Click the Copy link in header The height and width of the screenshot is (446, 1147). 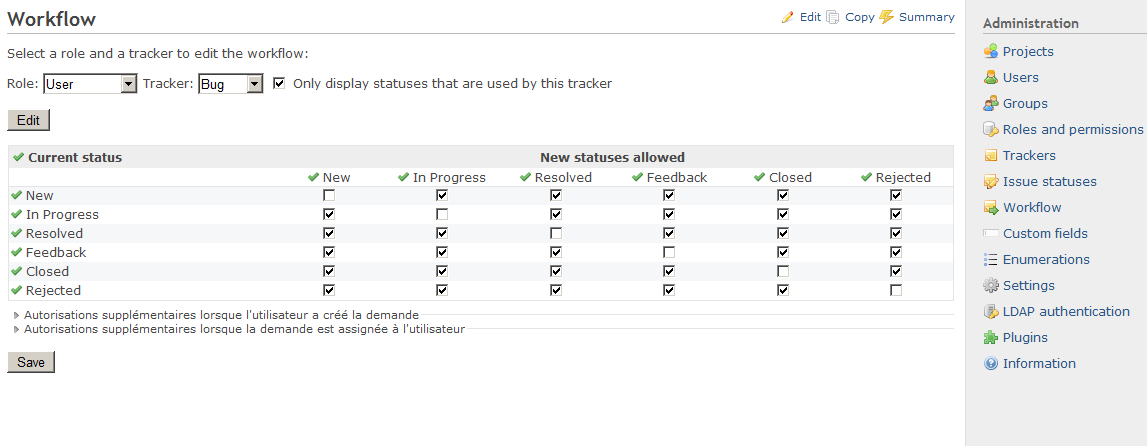860,17
